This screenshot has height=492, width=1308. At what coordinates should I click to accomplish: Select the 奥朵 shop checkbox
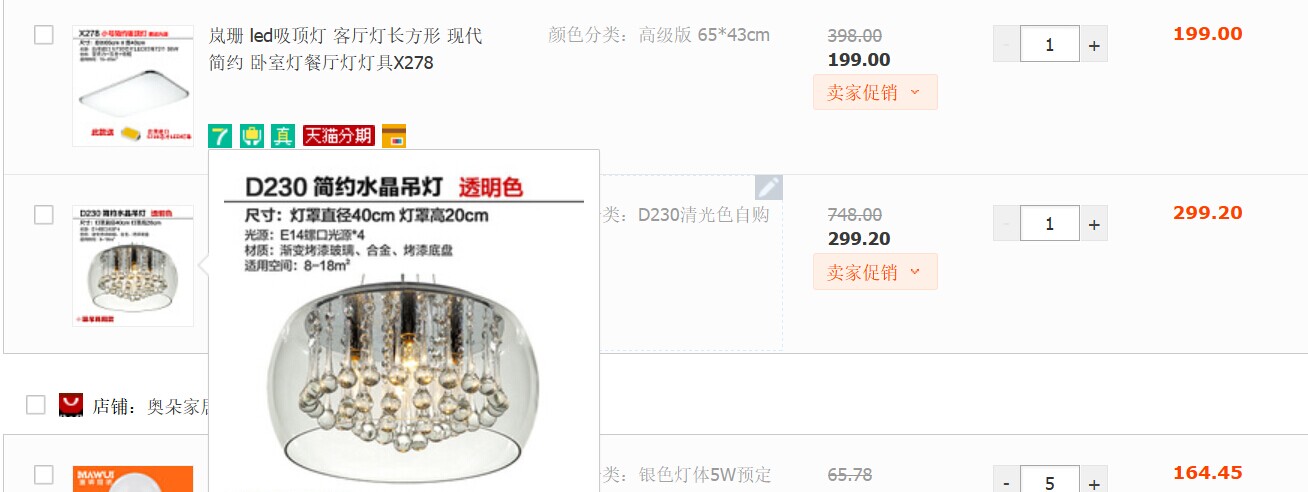[36, 405]
